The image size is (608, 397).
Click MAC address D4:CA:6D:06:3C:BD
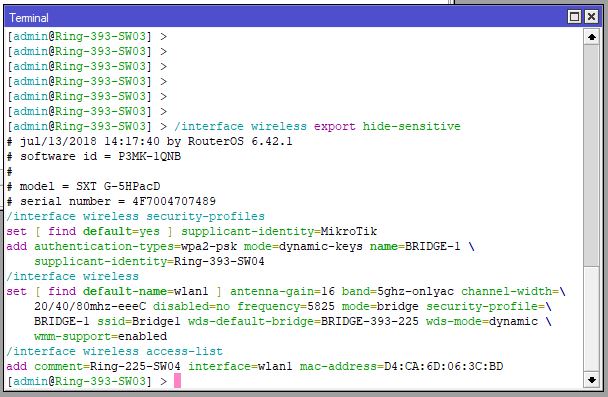tap(443, 366)
